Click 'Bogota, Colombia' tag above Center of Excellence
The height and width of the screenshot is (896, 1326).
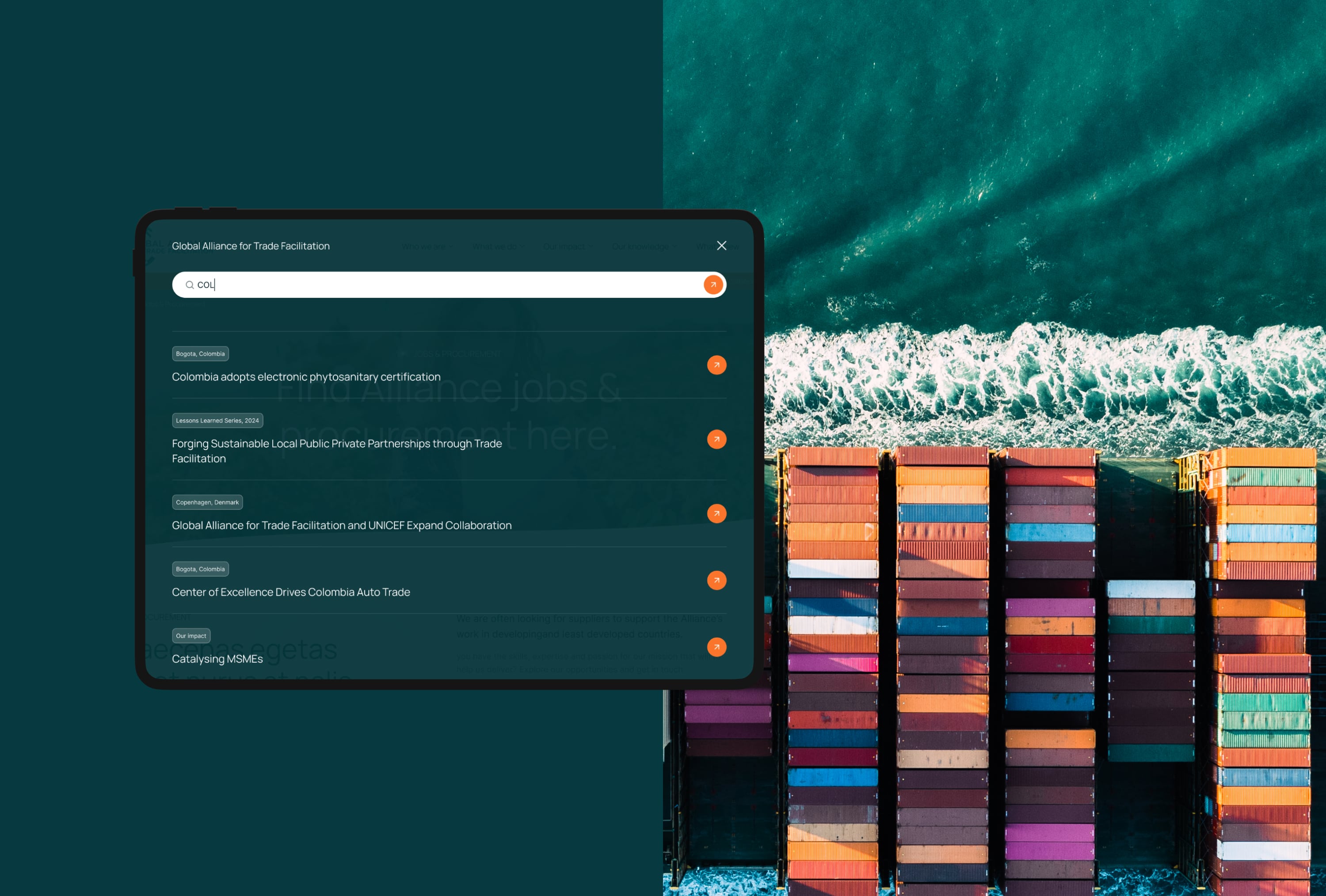click(200, 569)
